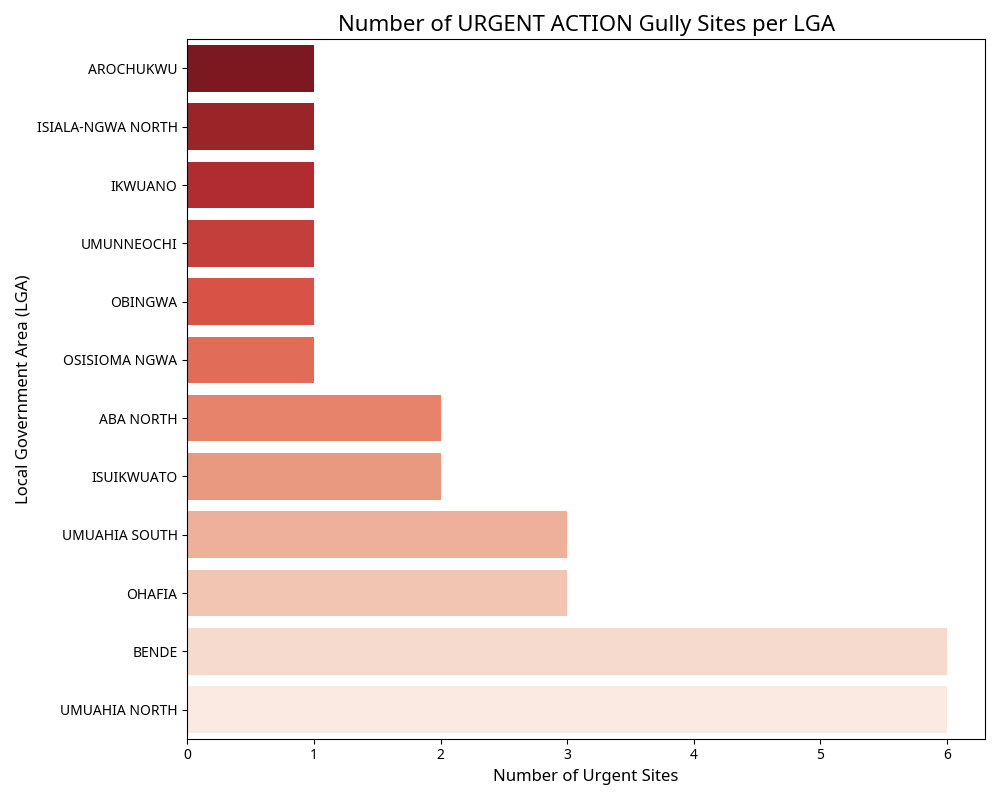Select the OSISIOMA NGWA bar
The image size is (1000, 800).
250,360
